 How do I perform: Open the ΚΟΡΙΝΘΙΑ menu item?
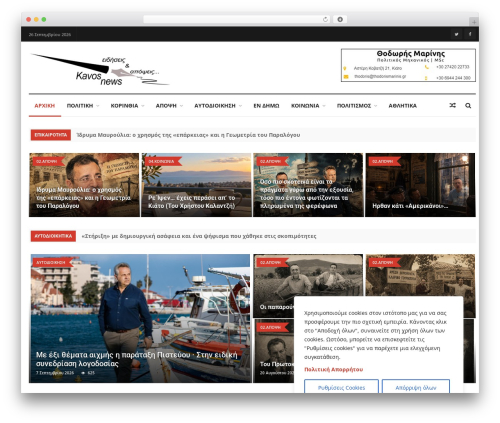(x=124, y=106)
